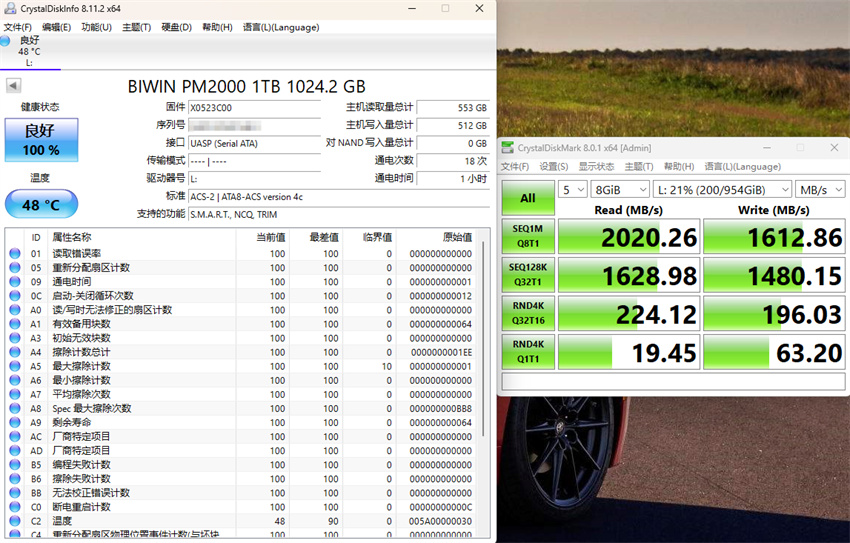850x543 pixels.
Task: Click SEQ1M read result 2020.26
Action: pyautogui.click(x=629, y=236)
